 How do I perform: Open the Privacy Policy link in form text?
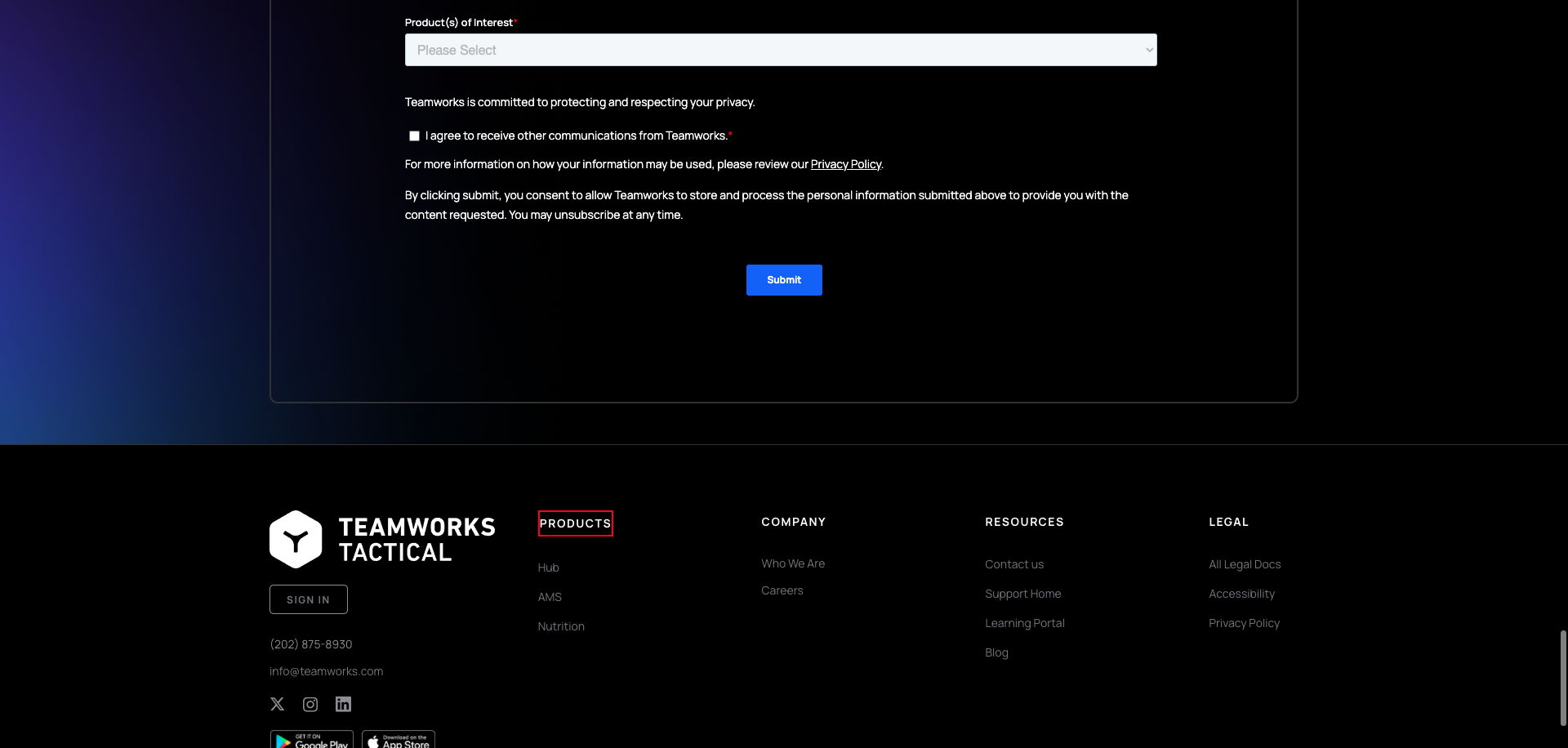(845, 164)
